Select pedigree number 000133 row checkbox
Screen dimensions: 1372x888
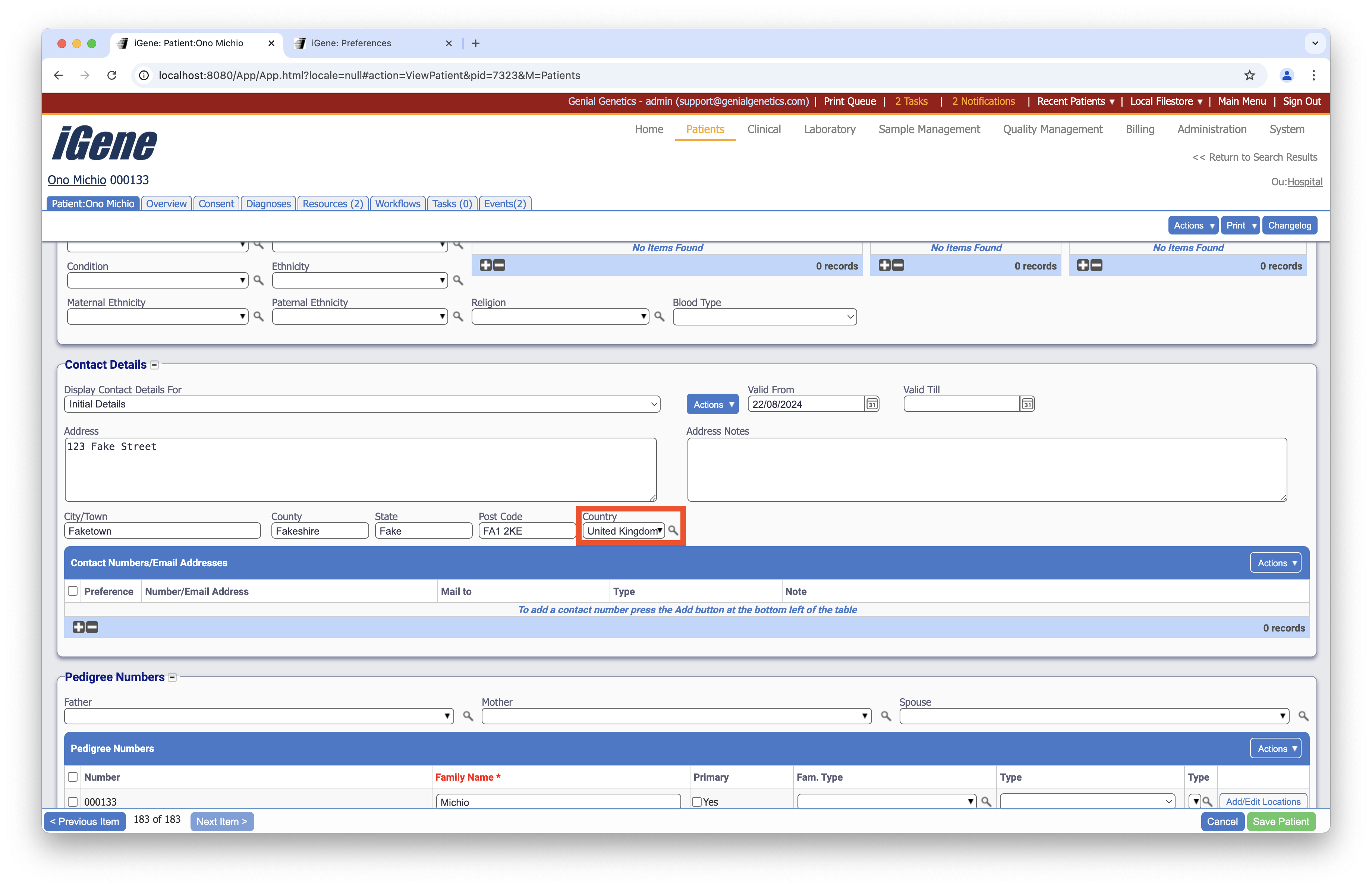[x=73, y=802]
